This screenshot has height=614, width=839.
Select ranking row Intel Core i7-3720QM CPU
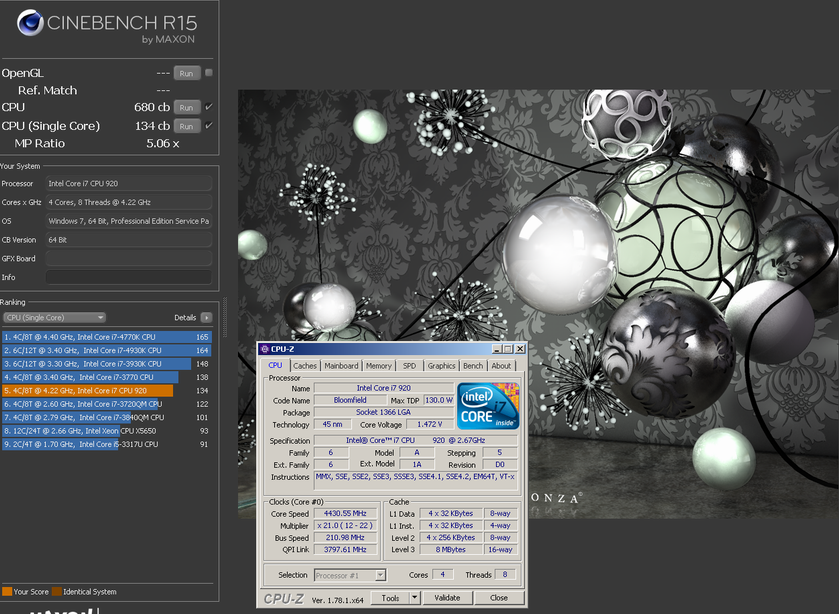pyautogui.click(x=106, y=404)
